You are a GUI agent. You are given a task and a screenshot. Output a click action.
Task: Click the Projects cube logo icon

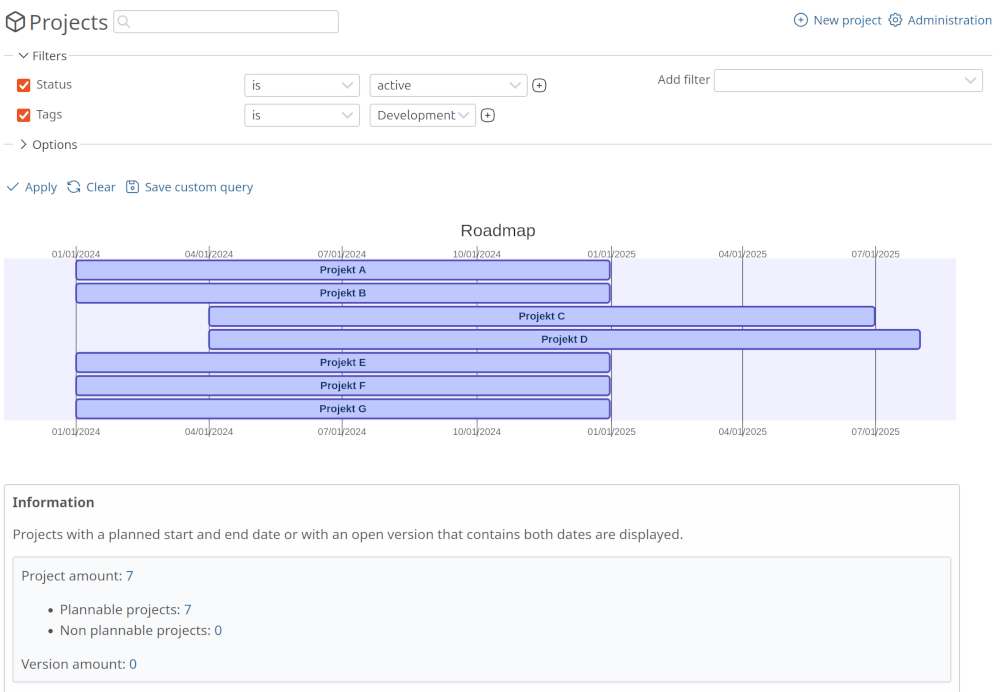pyautogui.click(x=14, y=22)
